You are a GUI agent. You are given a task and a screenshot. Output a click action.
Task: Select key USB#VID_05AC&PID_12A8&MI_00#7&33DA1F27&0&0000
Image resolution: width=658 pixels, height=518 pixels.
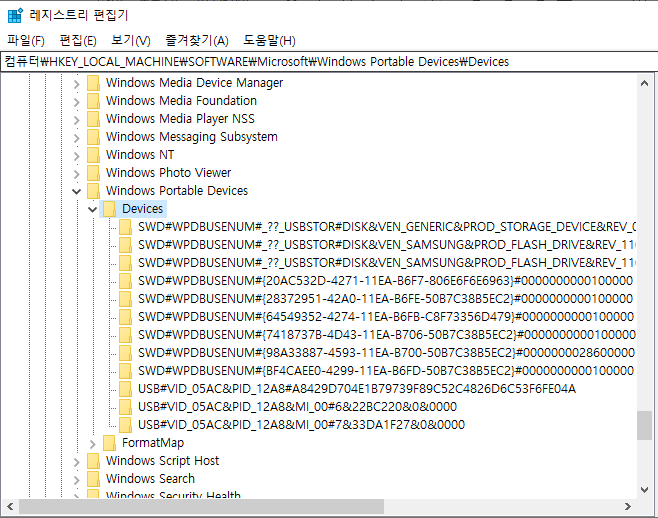301,425
